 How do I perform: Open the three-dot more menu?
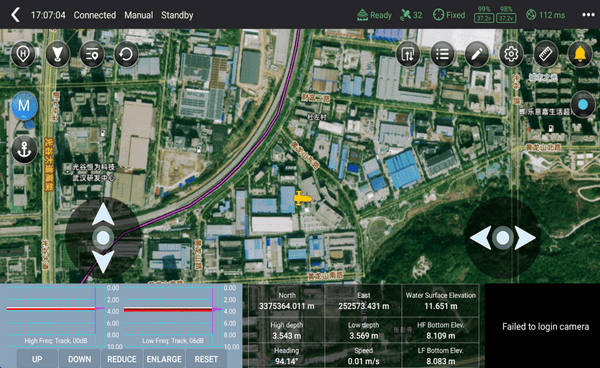coord(588,15)
